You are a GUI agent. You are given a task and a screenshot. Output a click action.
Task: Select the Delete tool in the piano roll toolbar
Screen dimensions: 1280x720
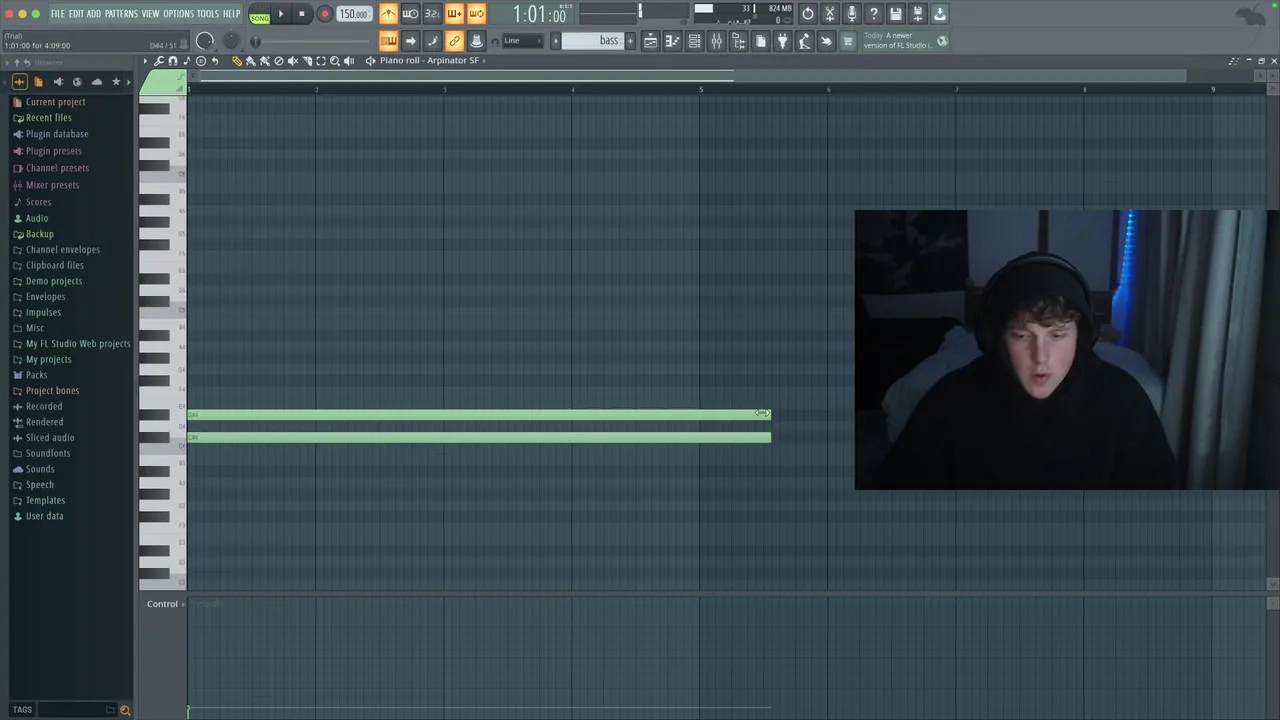click(x=278, y=61)
